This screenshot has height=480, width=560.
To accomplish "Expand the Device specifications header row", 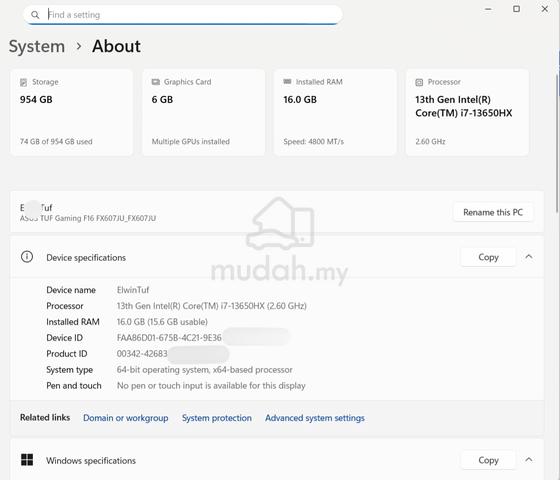I will (277, 257).
